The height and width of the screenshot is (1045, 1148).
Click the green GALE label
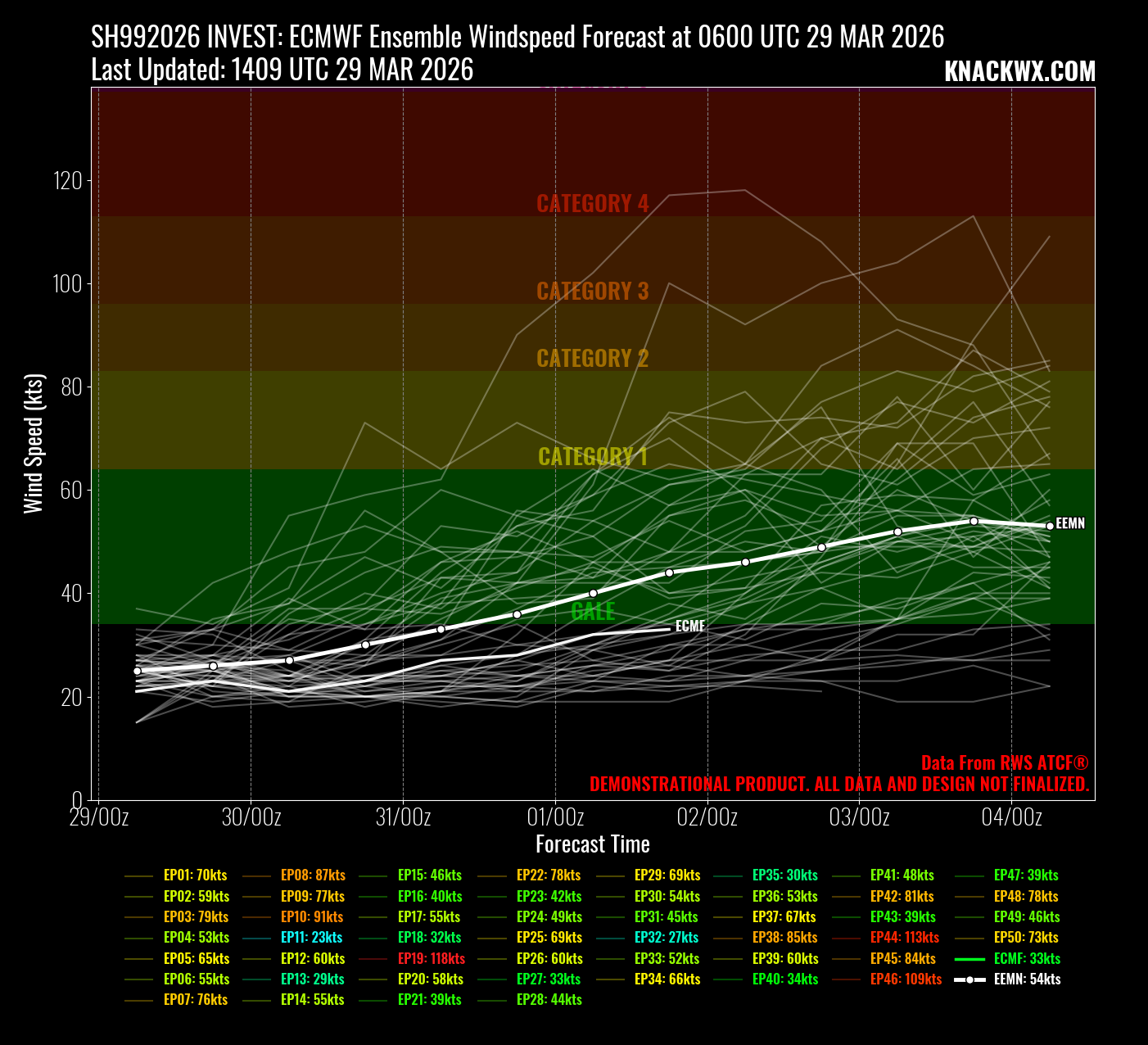(x=592, y=611)
